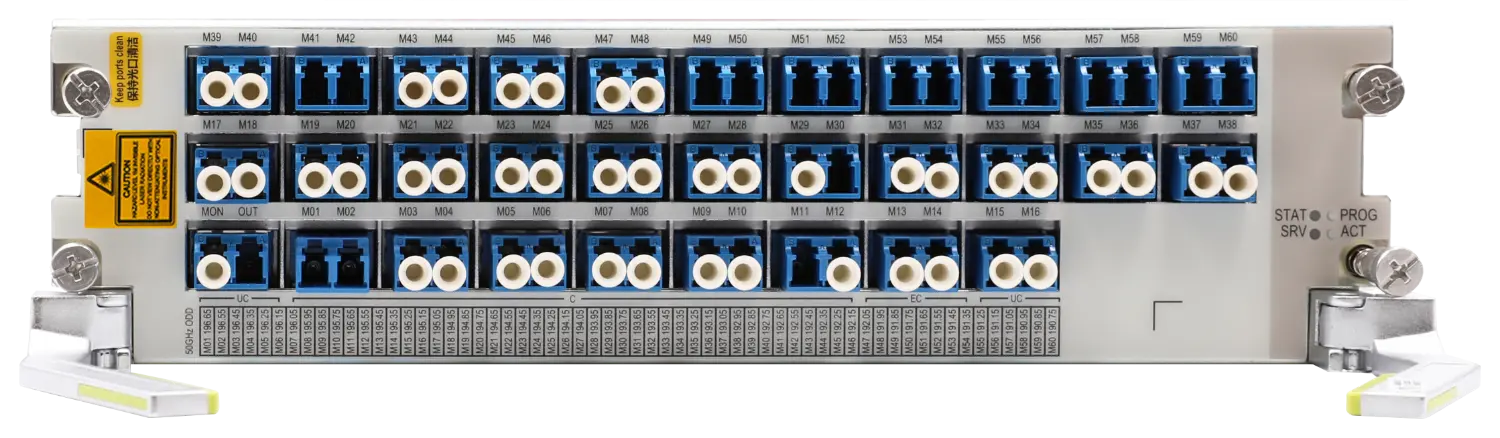
Task: Click the bottom-left panel screw
Action: click(78, 265)
